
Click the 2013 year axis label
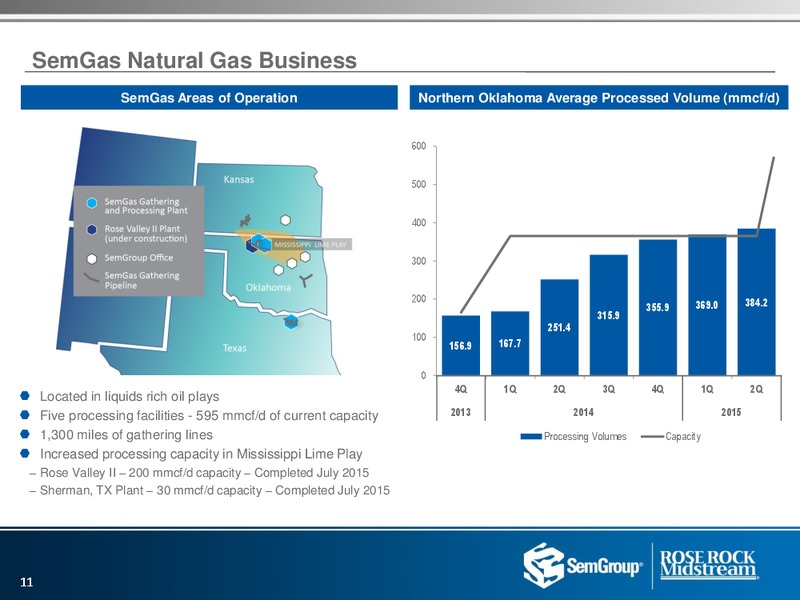461,412
